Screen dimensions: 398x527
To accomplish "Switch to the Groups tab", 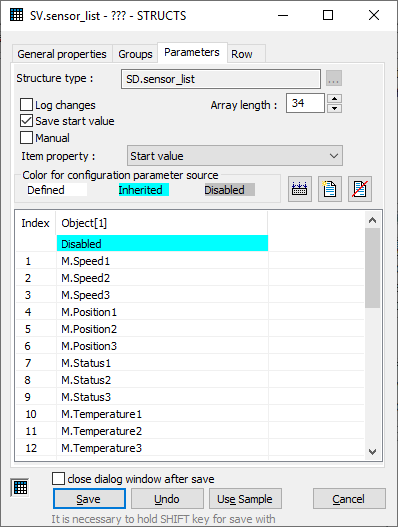I will point(135,54).
